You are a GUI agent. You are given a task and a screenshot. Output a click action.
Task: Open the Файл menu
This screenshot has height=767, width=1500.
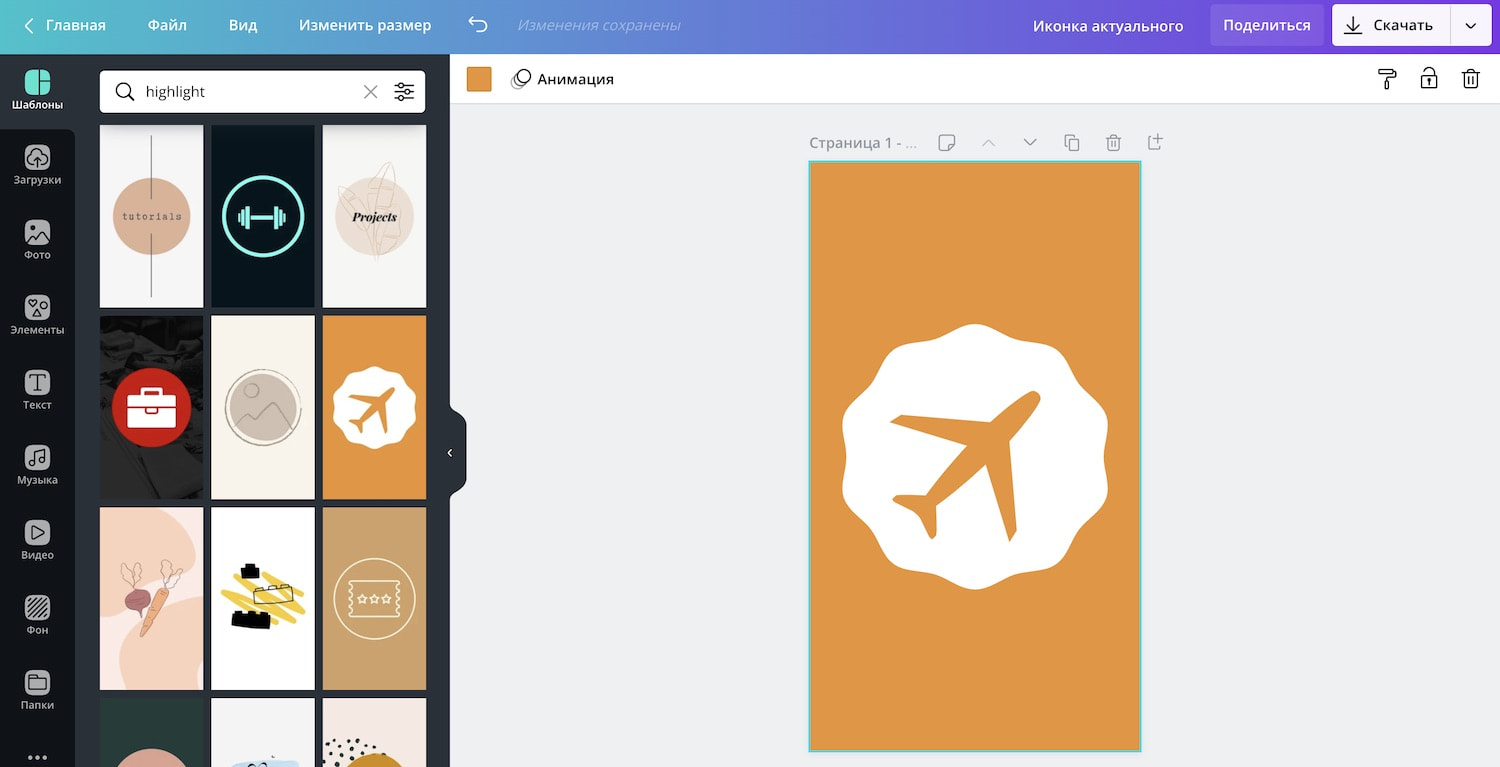click(x=167, y=25)
